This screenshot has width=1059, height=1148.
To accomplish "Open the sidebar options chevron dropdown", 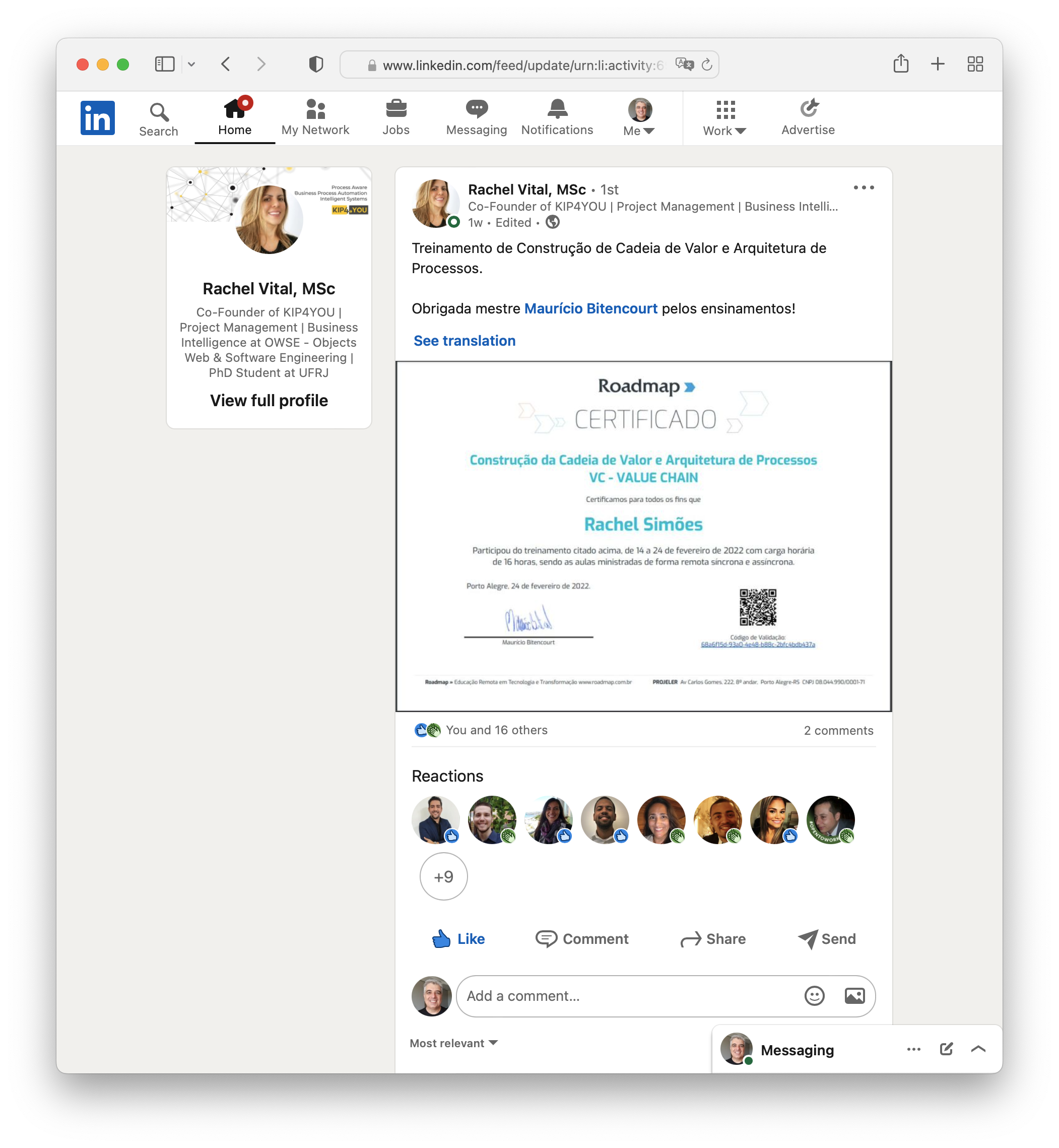I will coord(191,64).
